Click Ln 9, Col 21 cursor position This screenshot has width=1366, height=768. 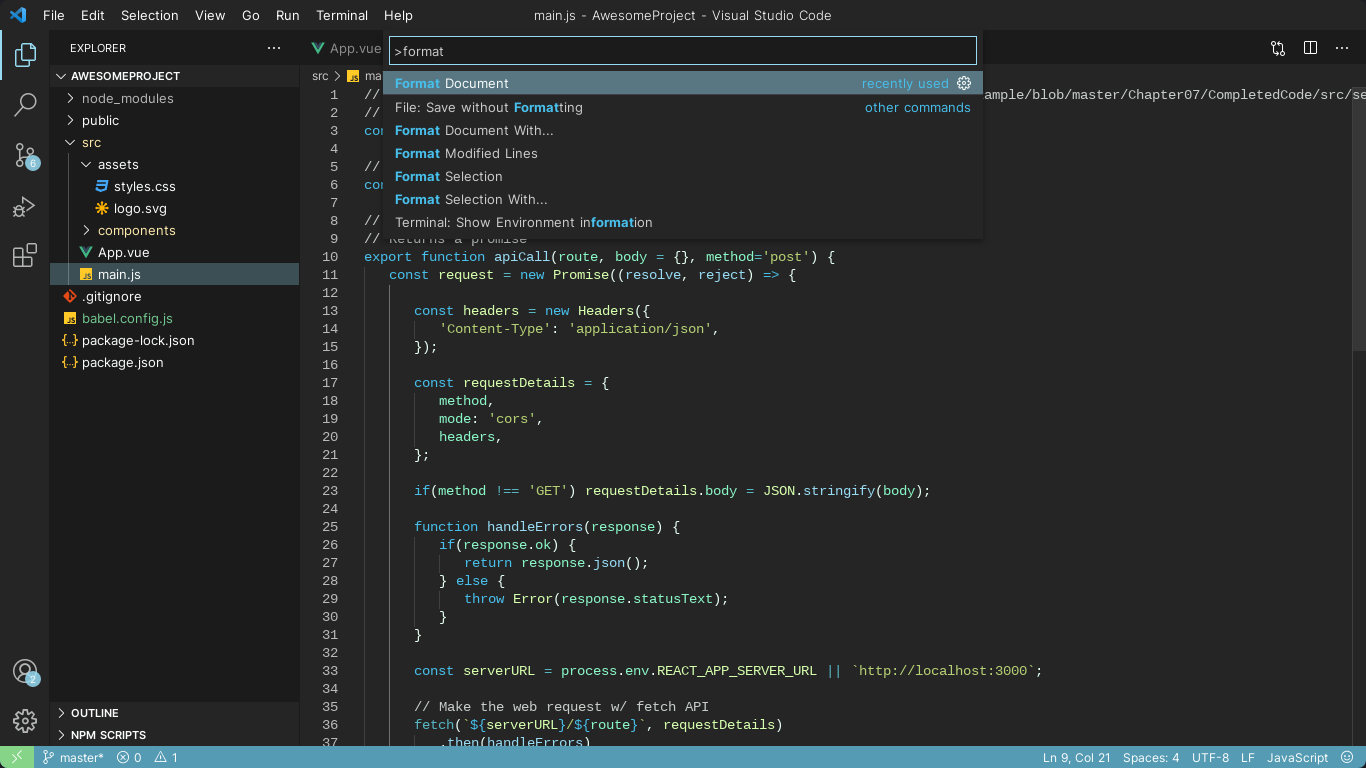coord(1076,757)
